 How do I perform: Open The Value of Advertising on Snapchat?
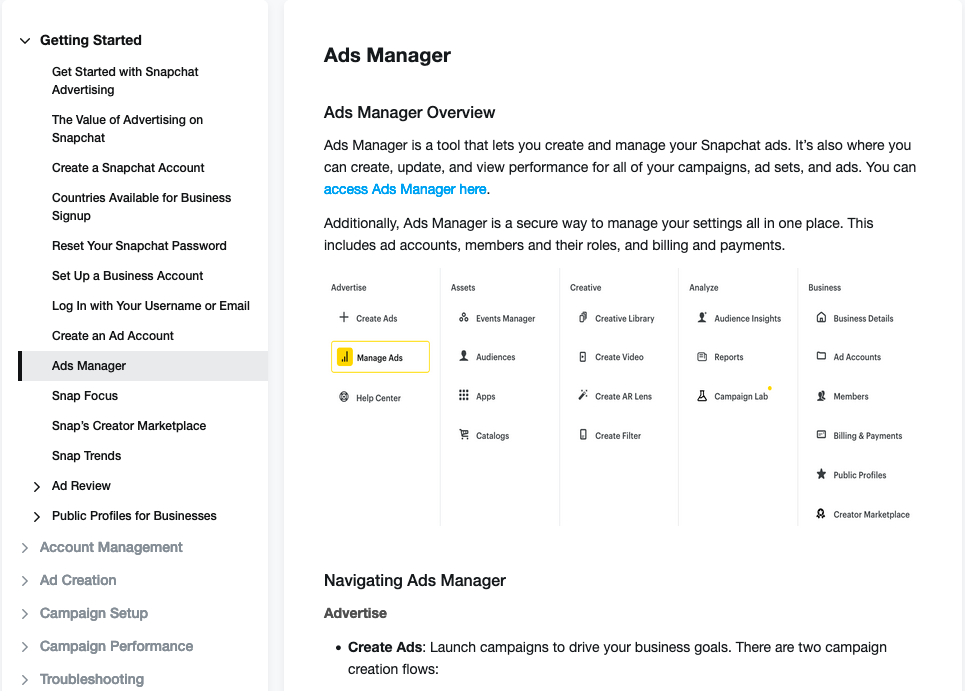tap(127, 129)
